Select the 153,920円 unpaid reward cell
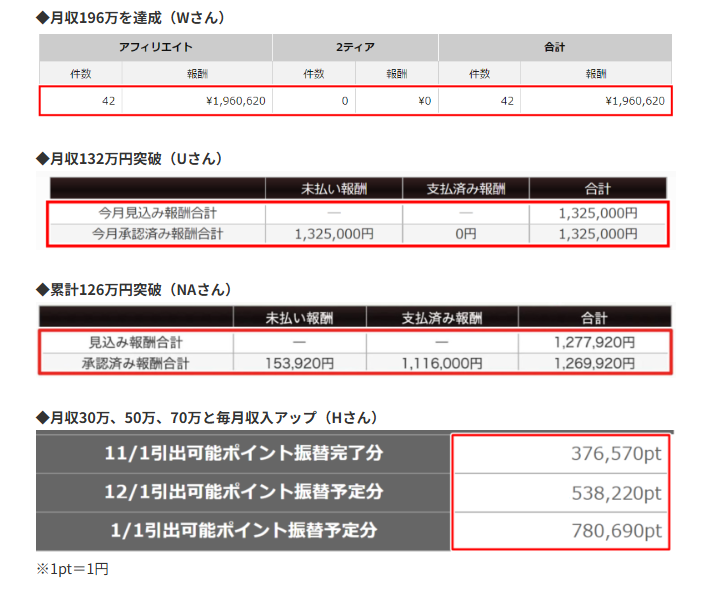 [x=299, y=363]
